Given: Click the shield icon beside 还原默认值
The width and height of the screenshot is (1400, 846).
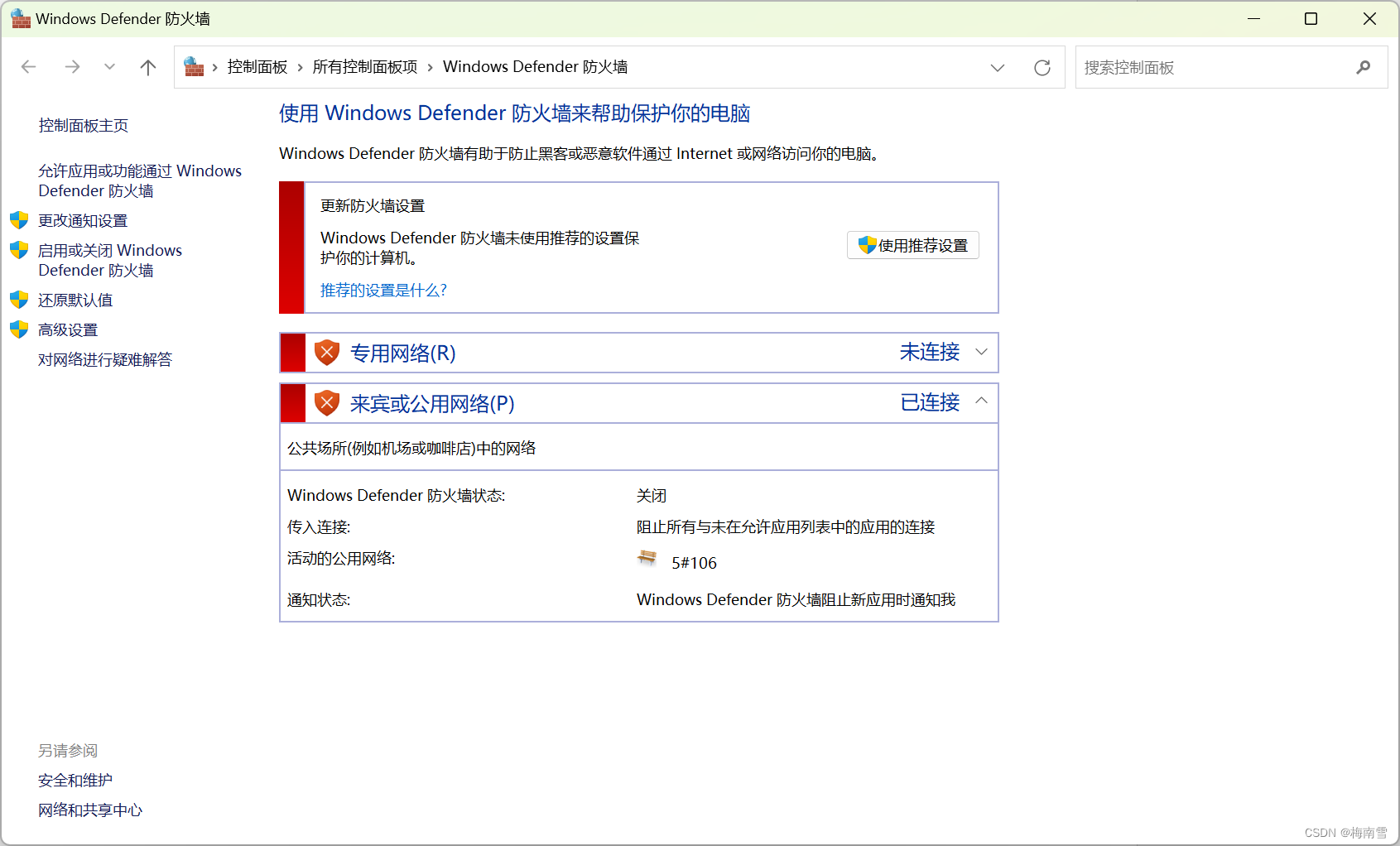Looking at the screenshot, I should (19, 300).
